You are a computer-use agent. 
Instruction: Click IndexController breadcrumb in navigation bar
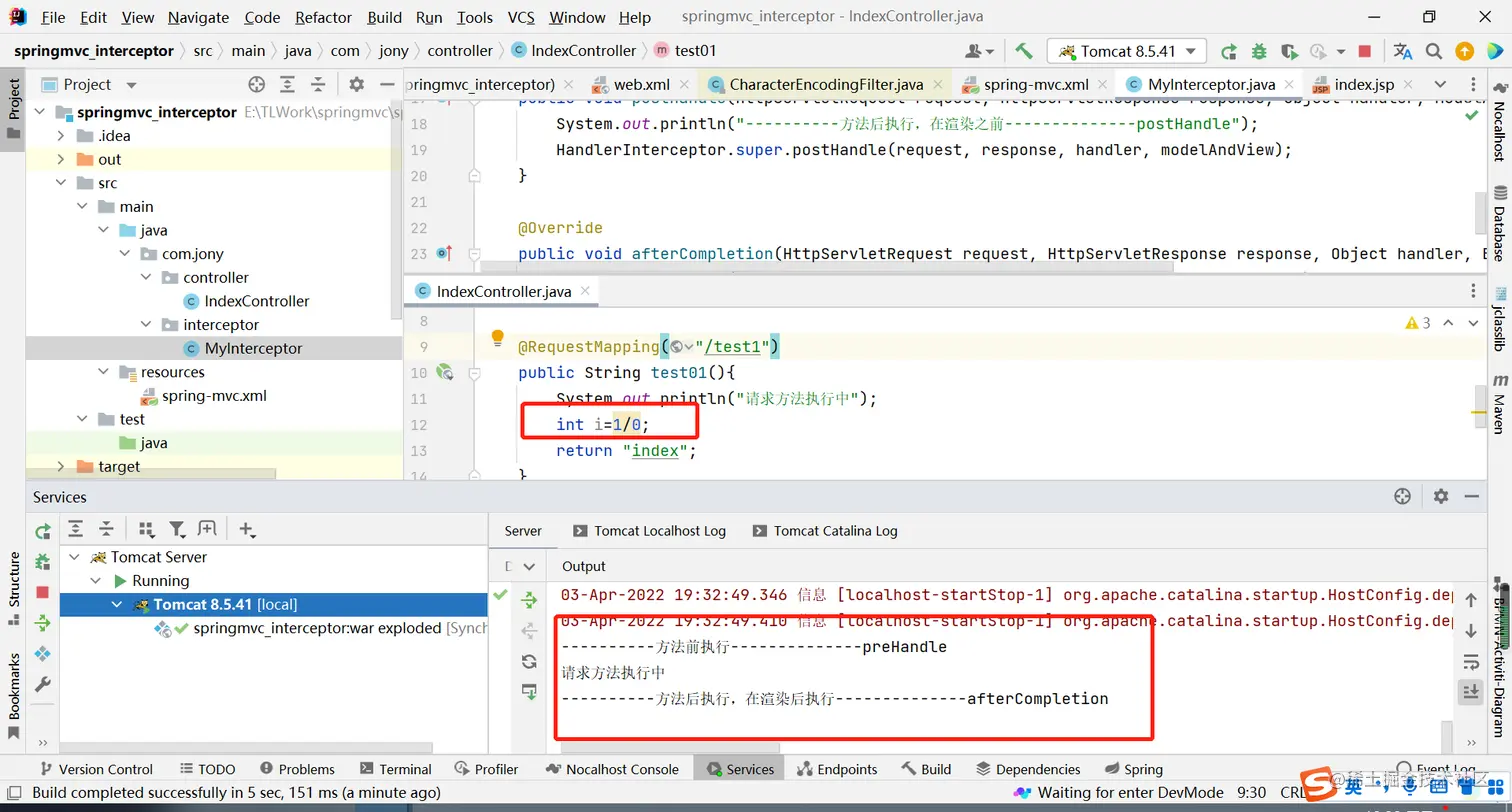click(574, 51)
